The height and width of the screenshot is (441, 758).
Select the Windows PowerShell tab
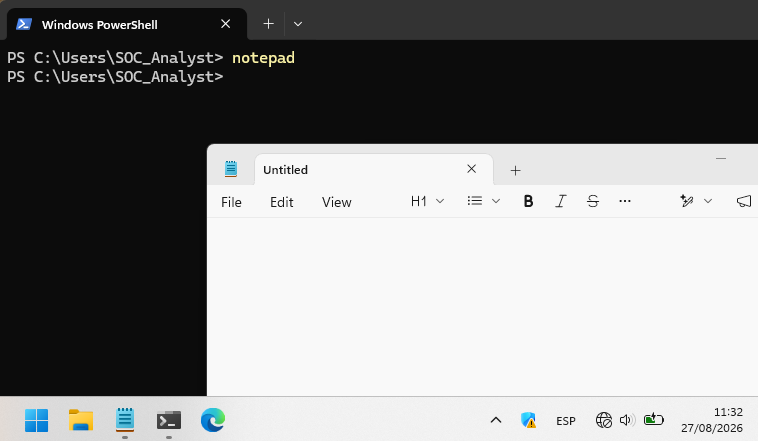(127, 24)
